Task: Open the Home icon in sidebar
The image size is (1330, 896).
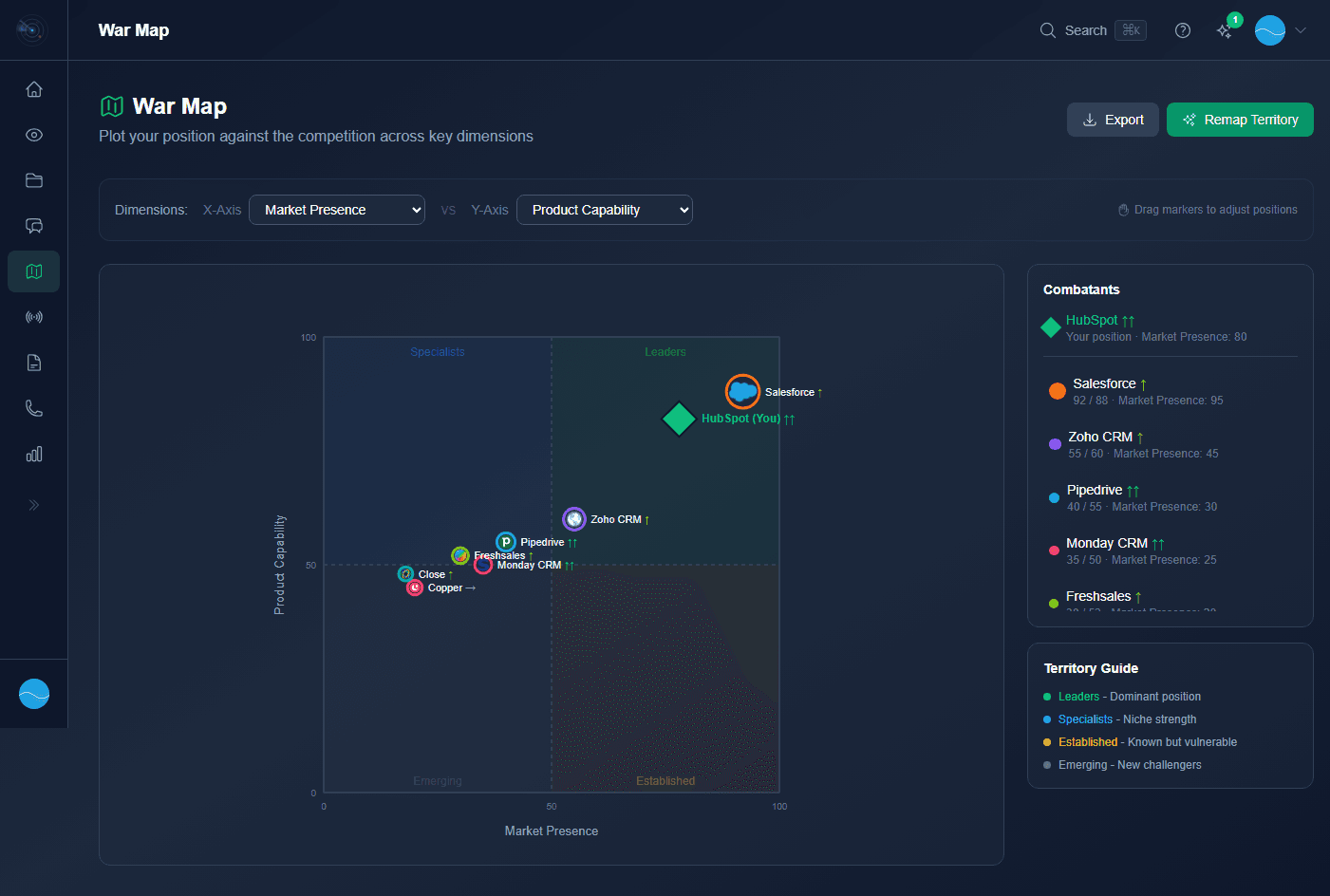Action: tap(34, 89)
